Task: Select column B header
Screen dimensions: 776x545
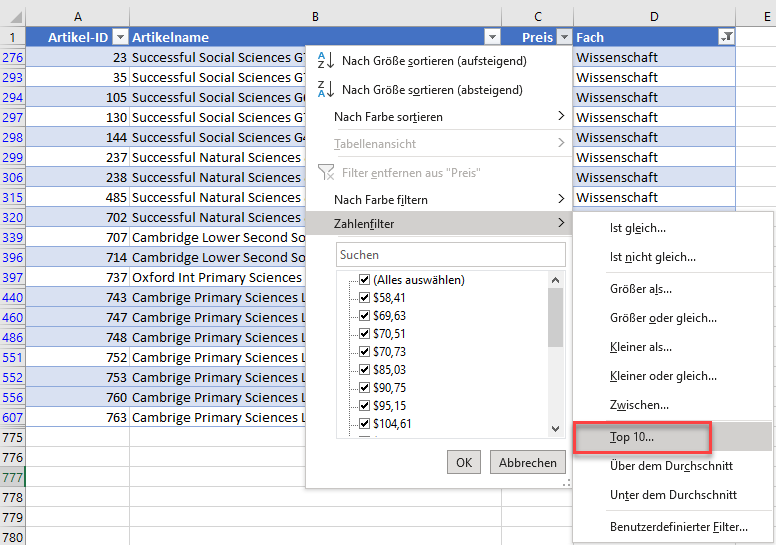Action: [315, 17]
